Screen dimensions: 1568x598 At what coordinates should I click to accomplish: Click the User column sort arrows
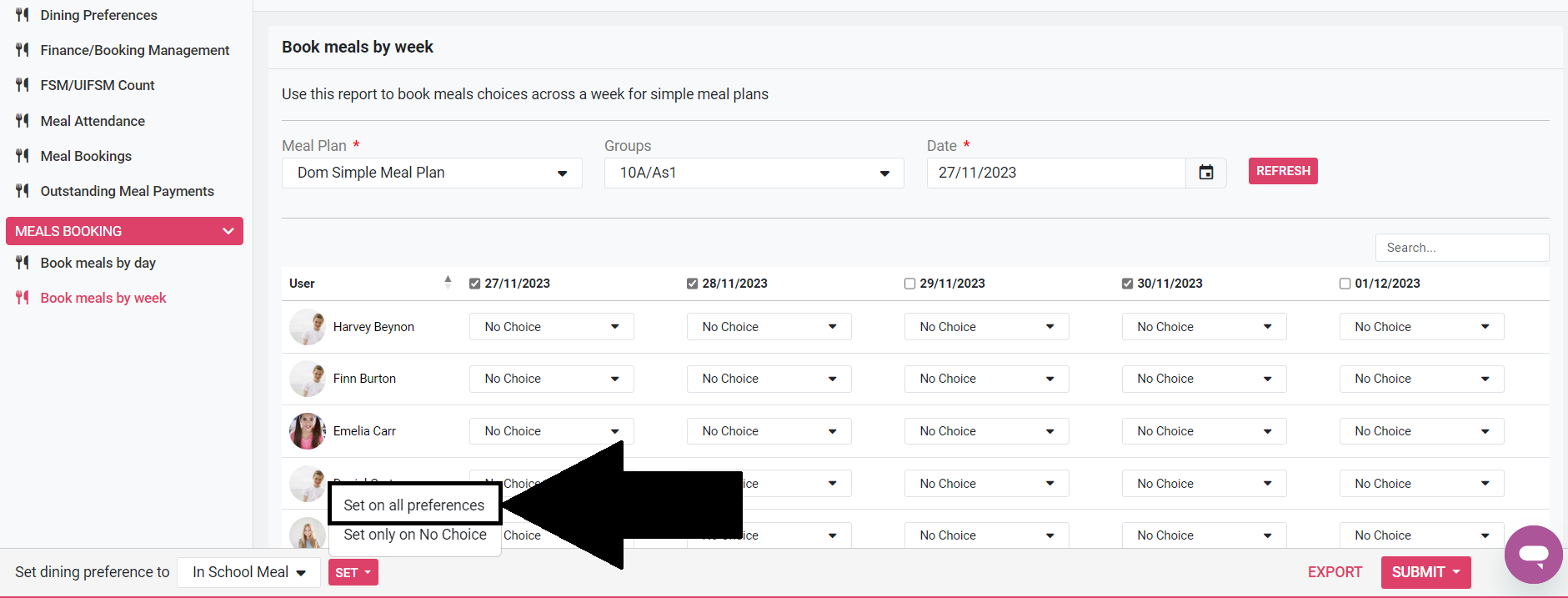[448, 283]
